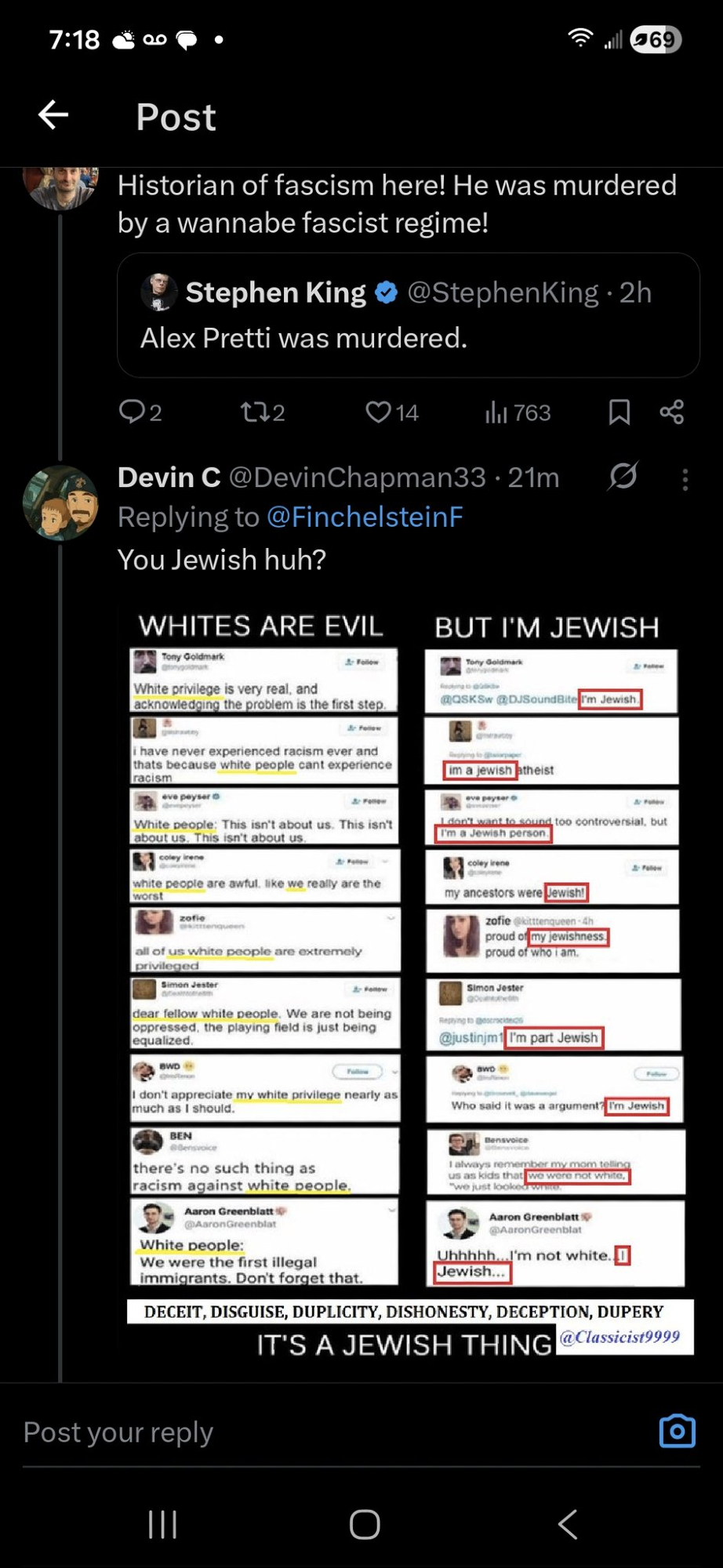Tap the Android navigation back chevron
This screenshot has height=1568, width=723.
point(567,1525)
